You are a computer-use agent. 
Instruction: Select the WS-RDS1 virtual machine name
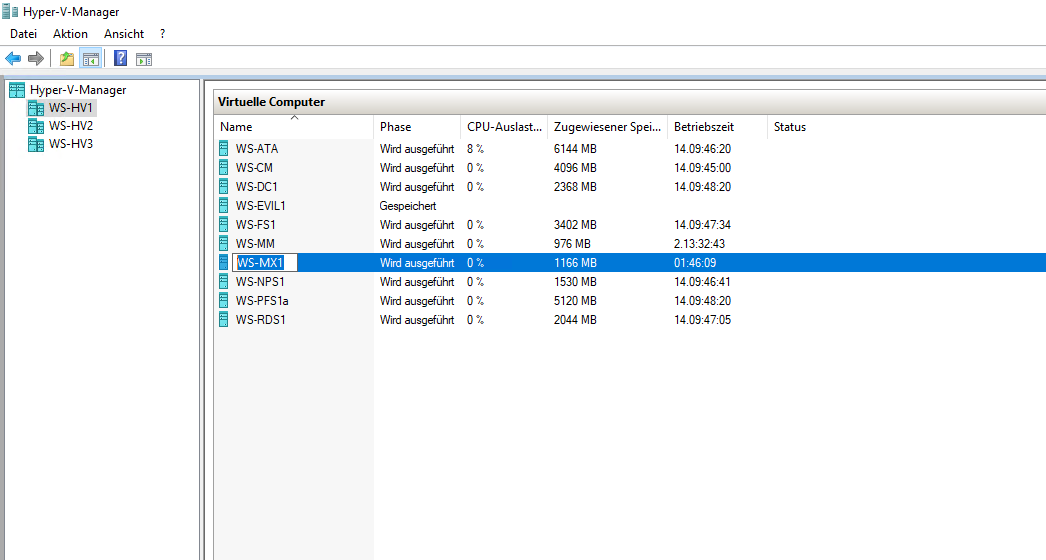(261, 320)
